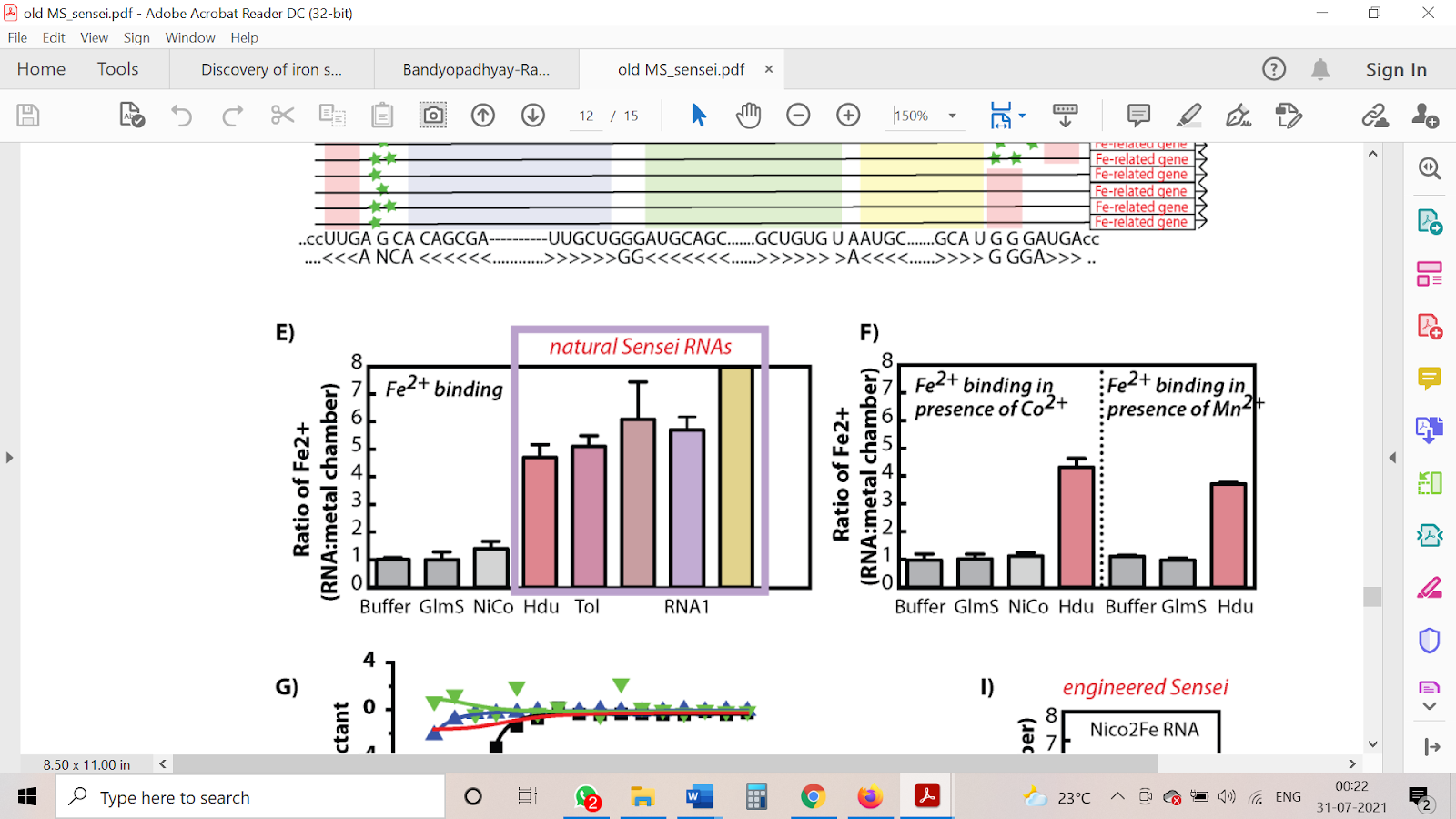Viewport: 1456px width, 819px height.
Task: Go to next page using down arrow
Action: click(x=533, y=116)
